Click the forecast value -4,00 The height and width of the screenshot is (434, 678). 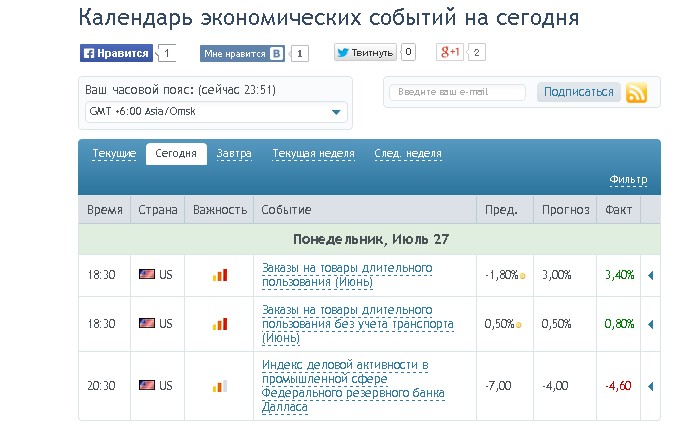click(x=555, y=386)
